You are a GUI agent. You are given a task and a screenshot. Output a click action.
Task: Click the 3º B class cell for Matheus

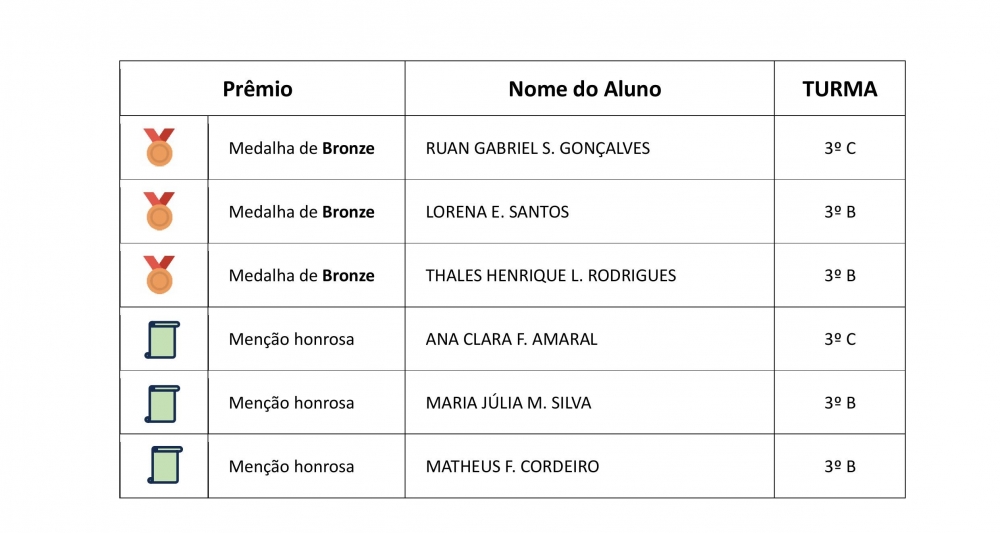click(x=840, y=467)
